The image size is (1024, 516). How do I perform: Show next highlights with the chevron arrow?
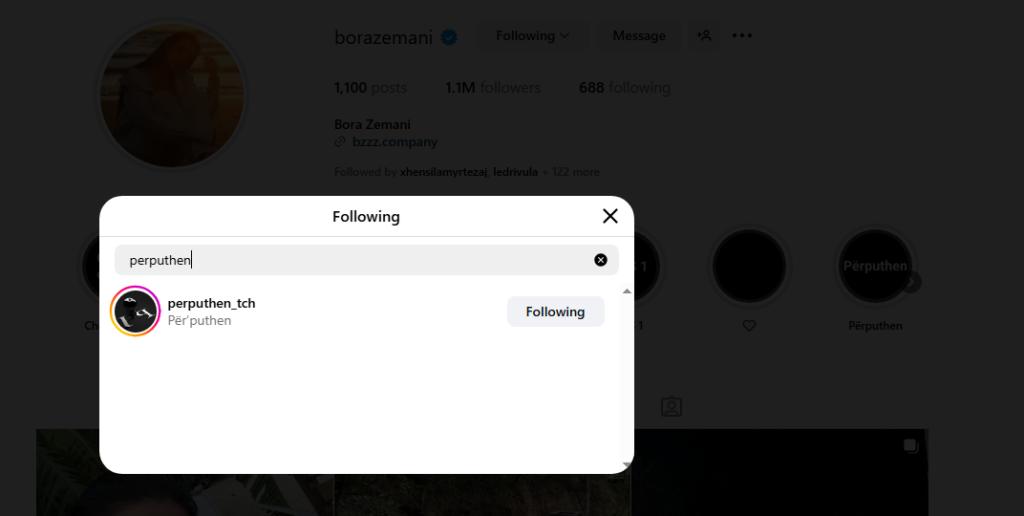[x=912, y=283]
